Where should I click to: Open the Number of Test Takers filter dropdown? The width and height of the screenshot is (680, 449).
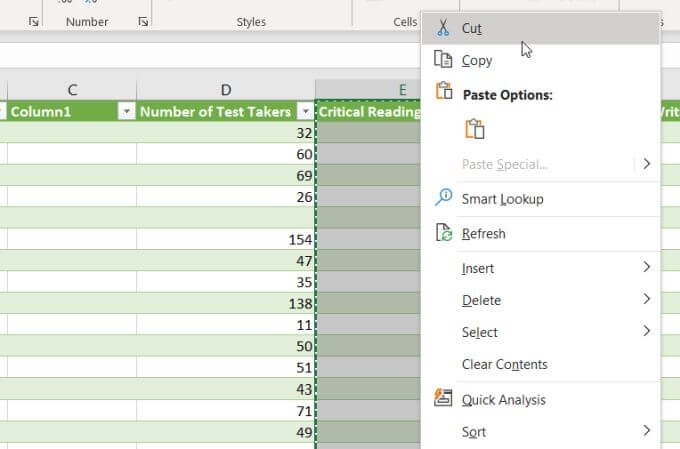[304, 112]
